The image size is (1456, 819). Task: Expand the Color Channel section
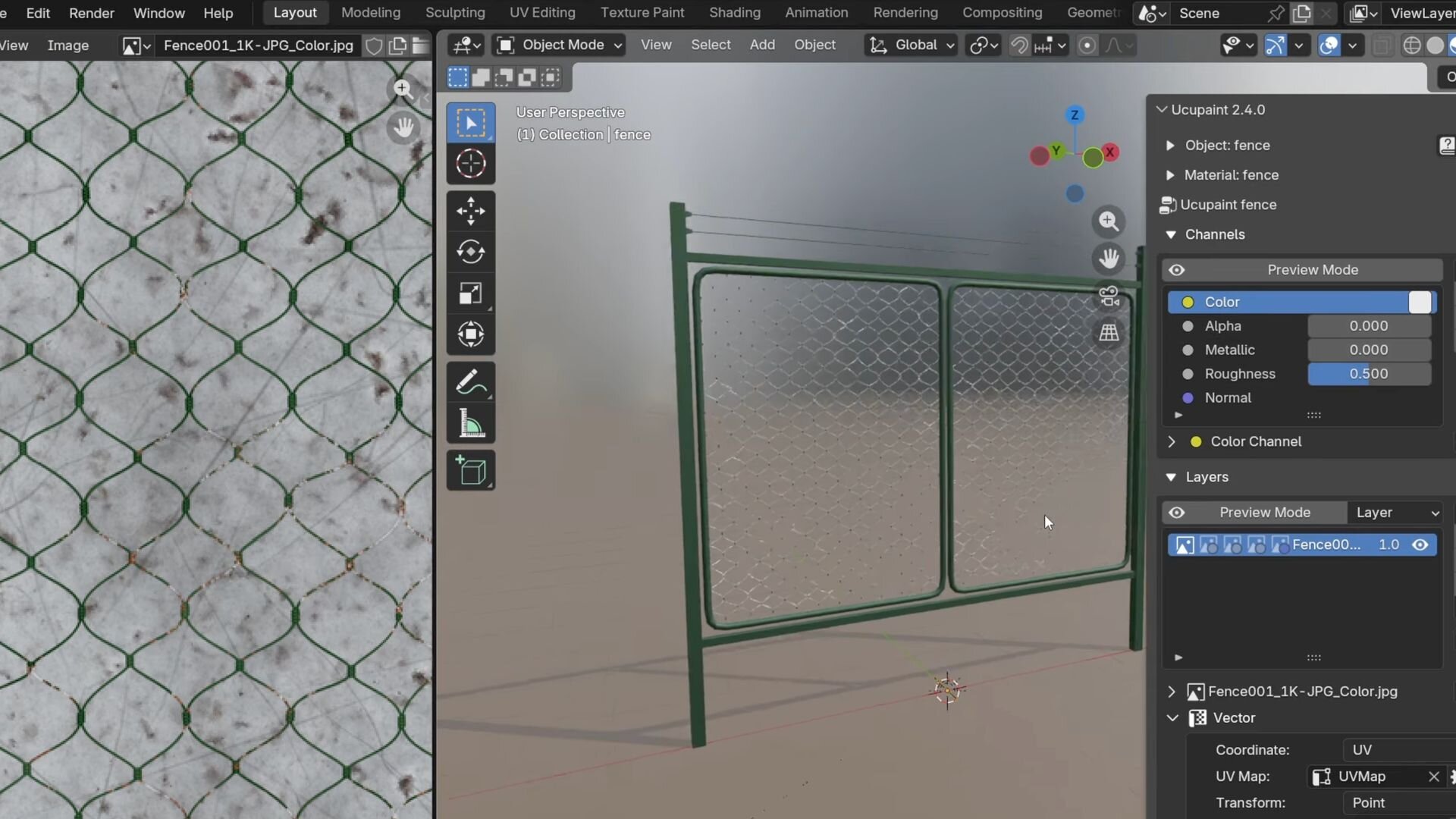point(1172,441)
